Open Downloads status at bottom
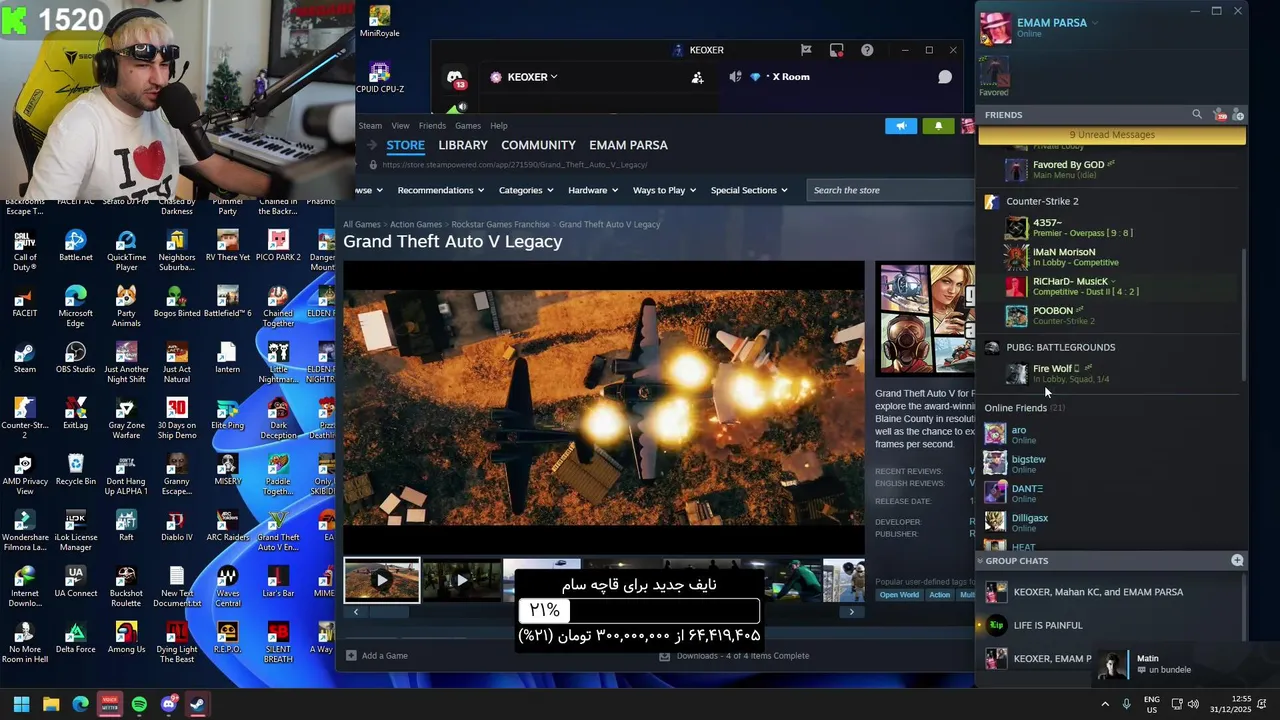The width and height of the screenshot is (1280, 720). 734,656
